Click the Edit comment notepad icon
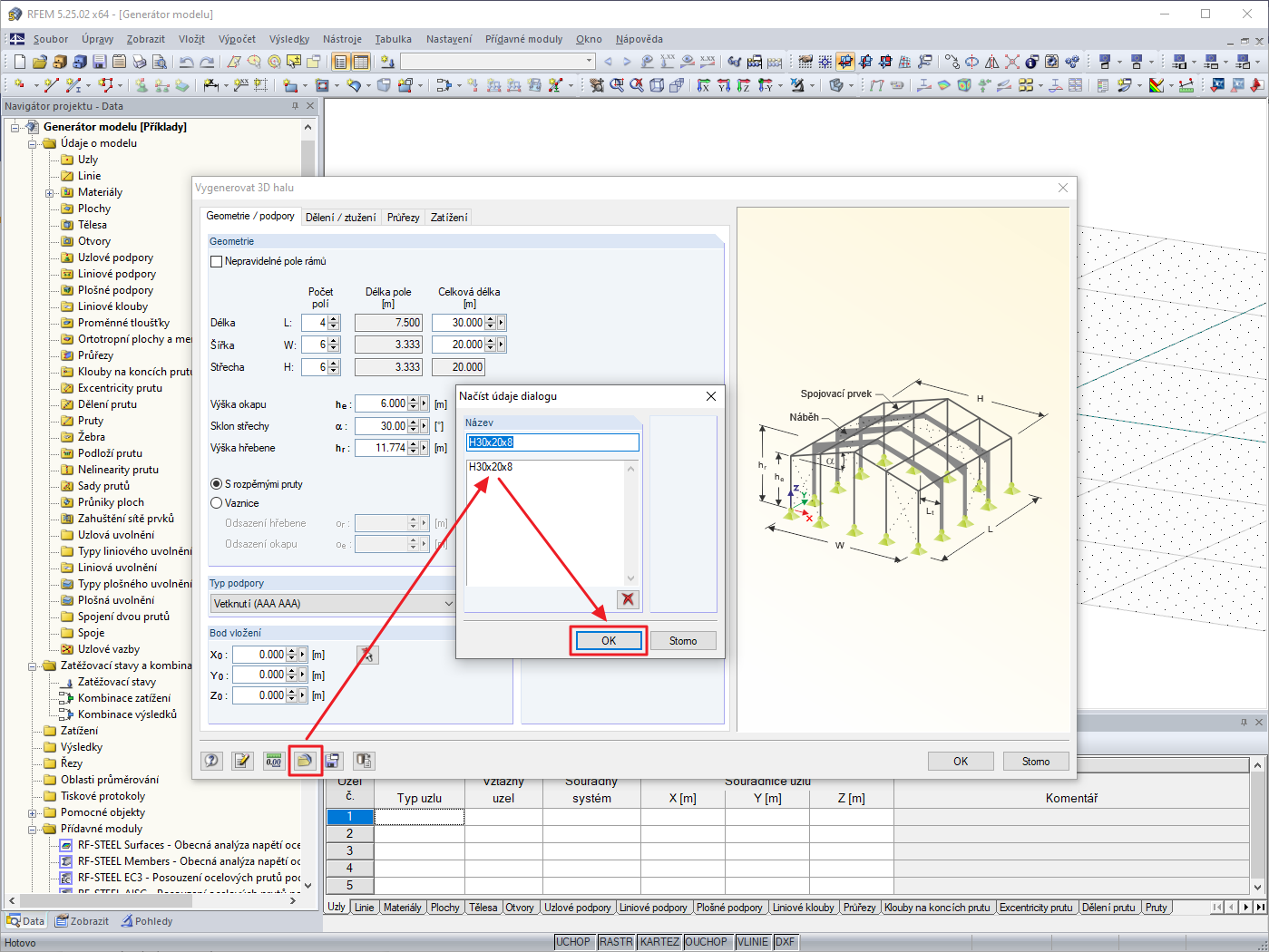This screenshot has width=1269, height=952. pyautogui.click(x=242, y=761)
